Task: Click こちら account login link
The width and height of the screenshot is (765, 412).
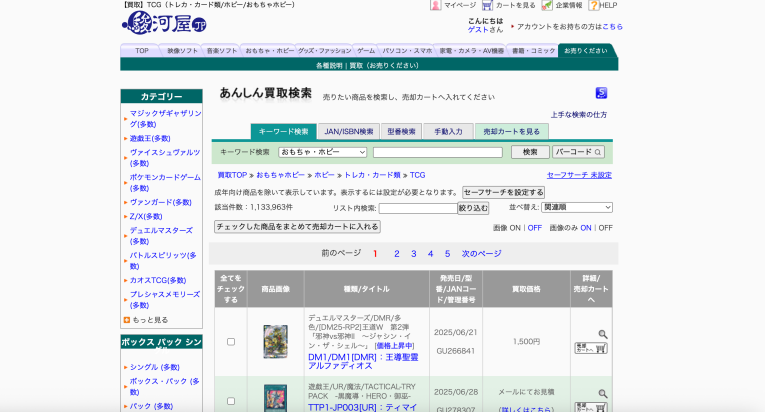Action: point(612,27)
